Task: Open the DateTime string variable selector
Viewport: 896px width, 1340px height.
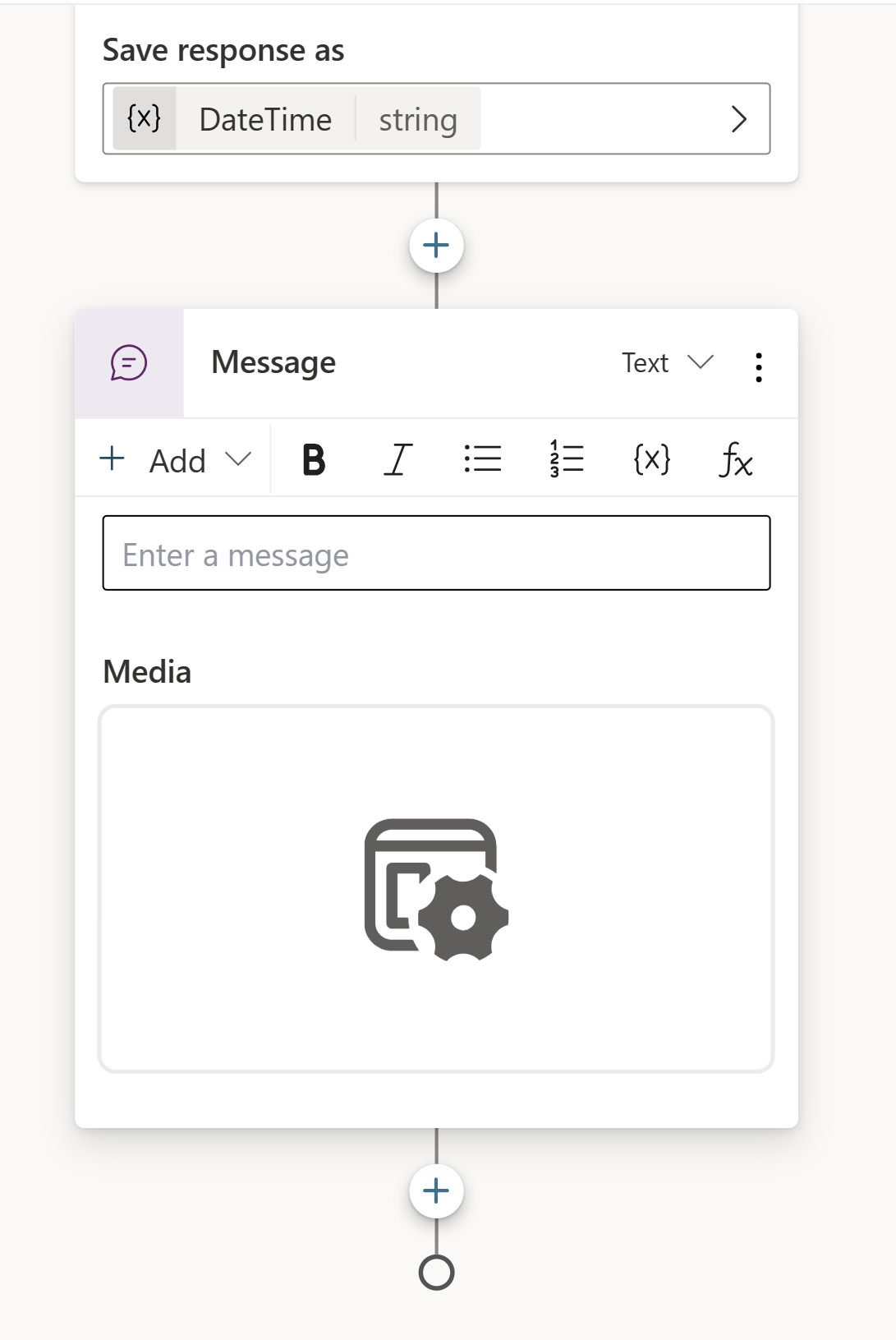Action: 436,118
